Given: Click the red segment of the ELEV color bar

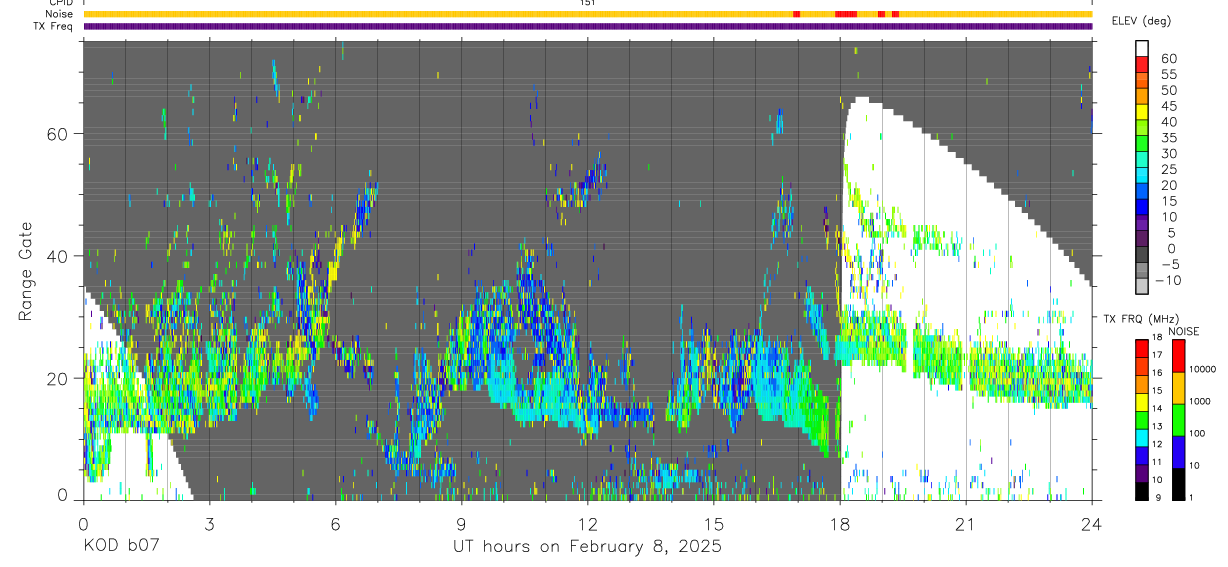Looking at the screenshot, I should (1142, 64).
